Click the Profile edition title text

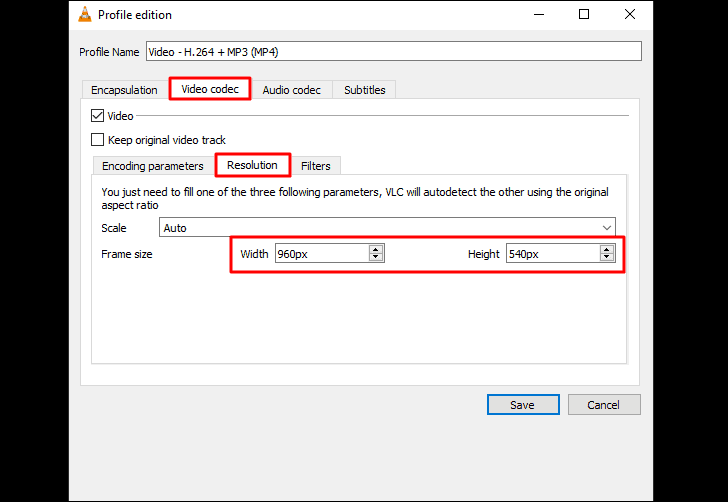pos(135,15)
